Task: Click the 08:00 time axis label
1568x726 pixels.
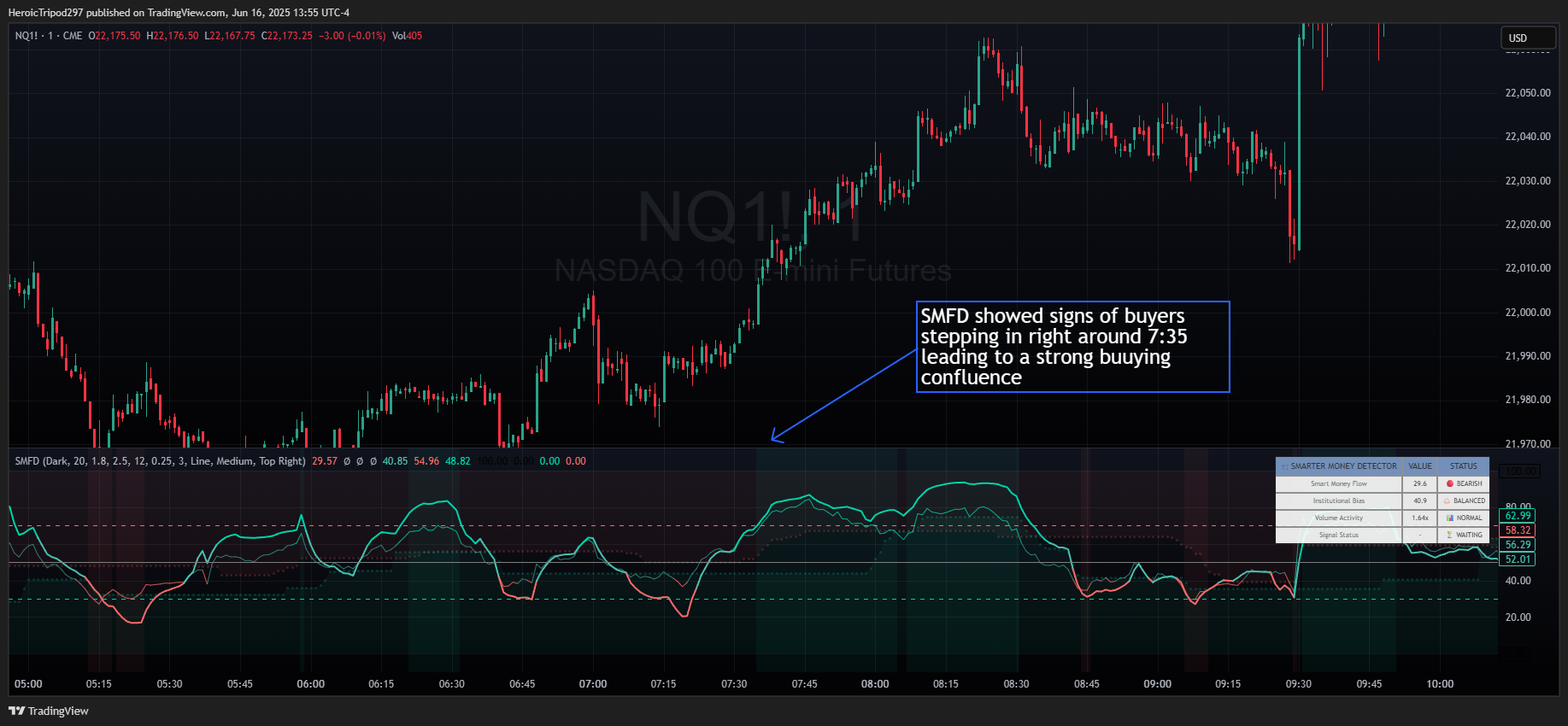Action: point(875,684)
